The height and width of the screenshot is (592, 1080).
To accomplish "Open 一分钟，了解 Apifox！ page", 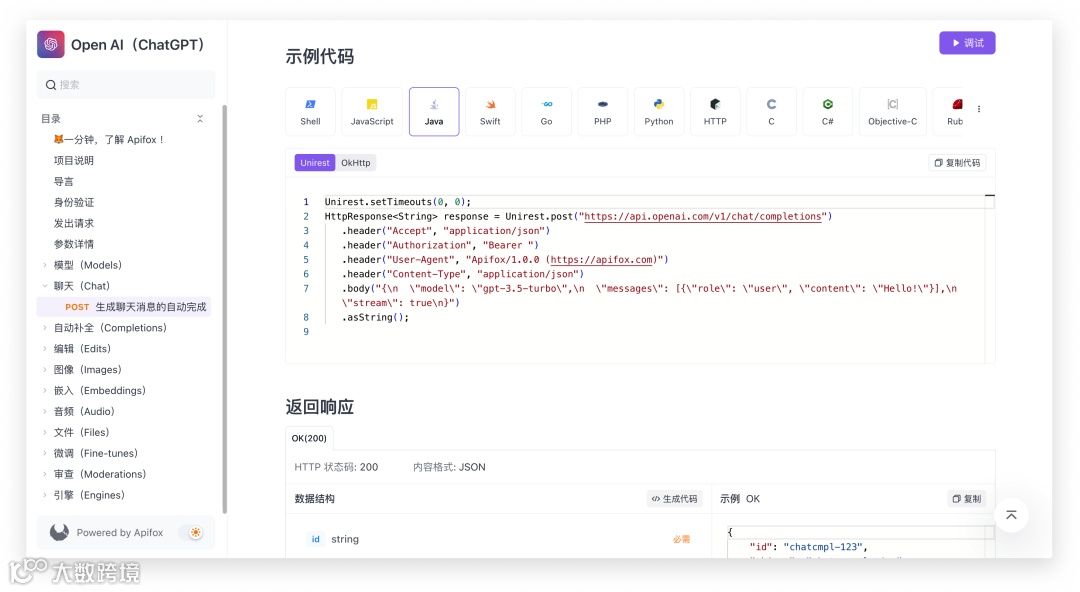I will tap(109, 139).
